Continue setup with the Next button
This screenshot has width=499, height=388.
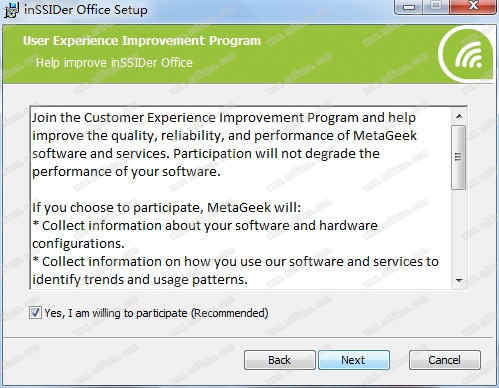(354, 360)
